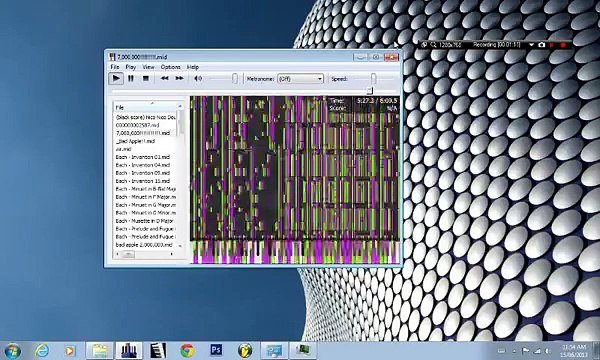Start playback with the Play button
The image size is (600, 360).
tap(116, 79)
